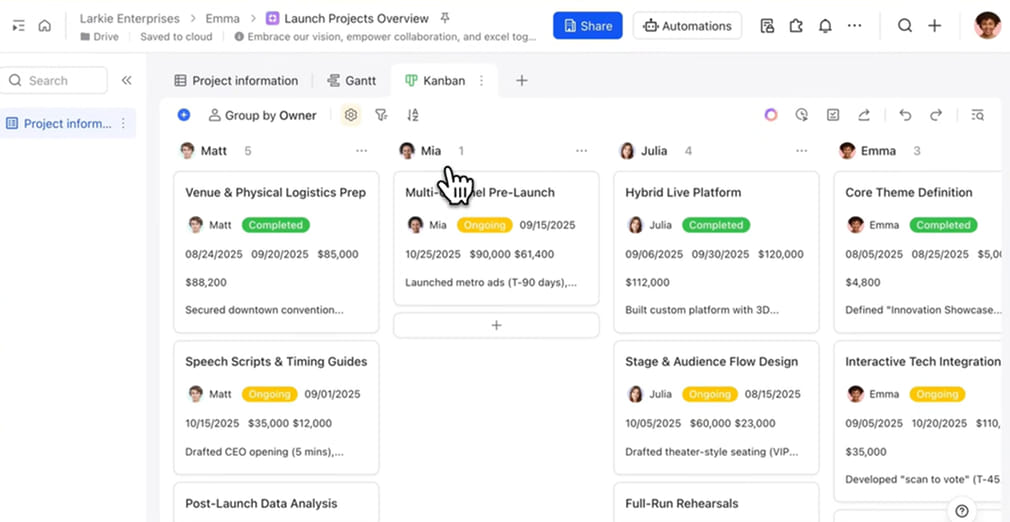Switch to Project information tab
Viewport: 1010px width, 522px height.
pos(236,81)
